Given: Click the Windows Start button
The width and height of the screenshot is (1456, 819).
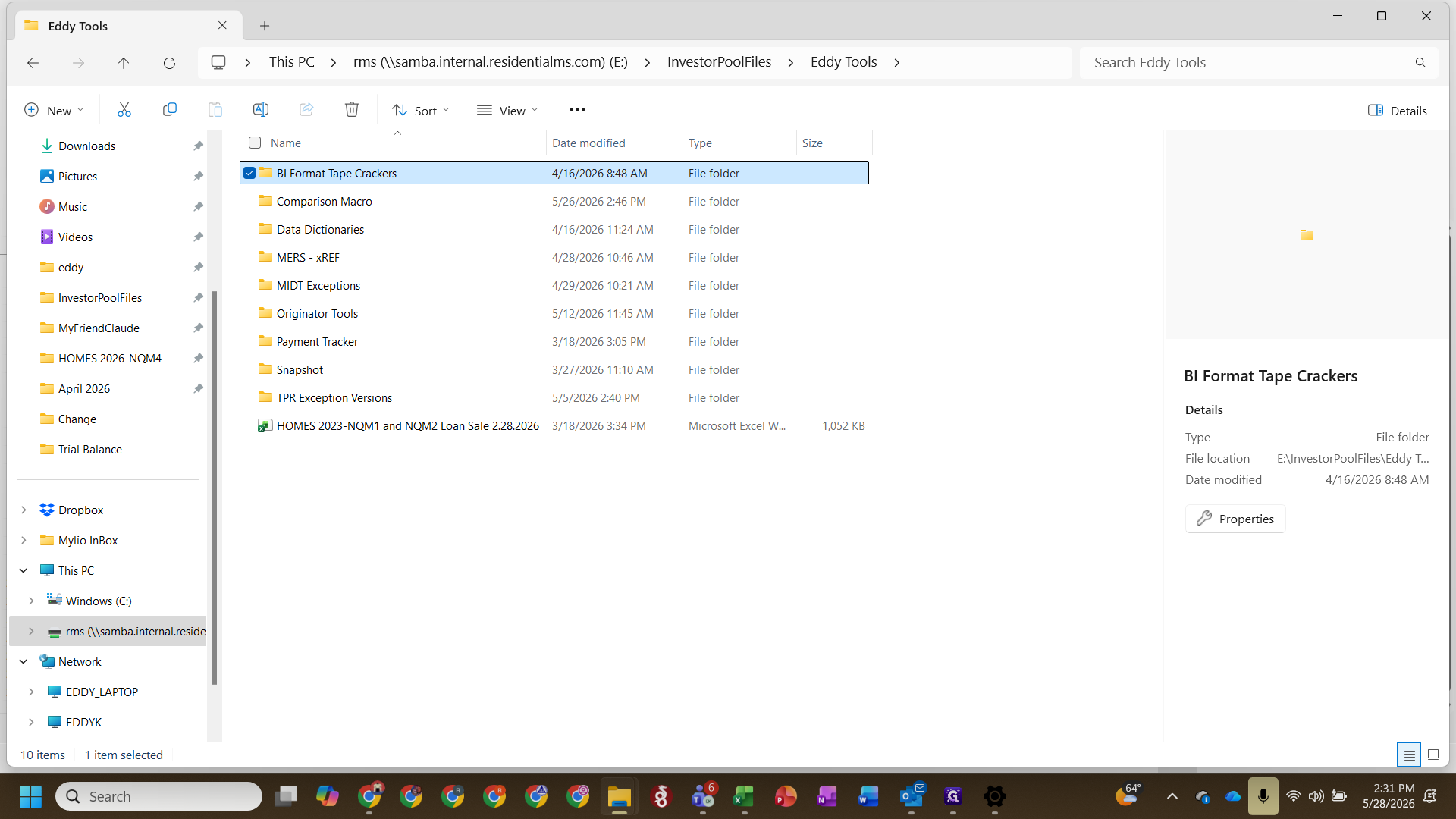Looking at the screenshot, I should coord(30,796).
